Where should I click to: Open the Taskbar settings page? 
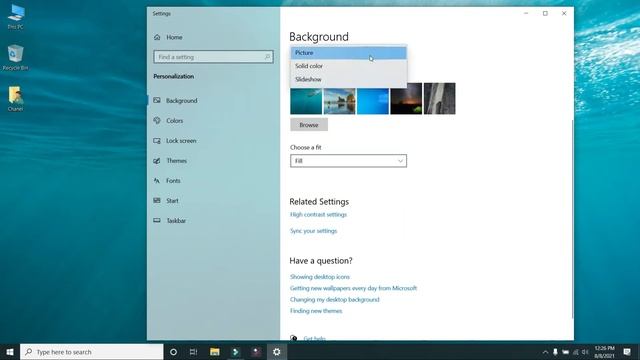point(176,220)
